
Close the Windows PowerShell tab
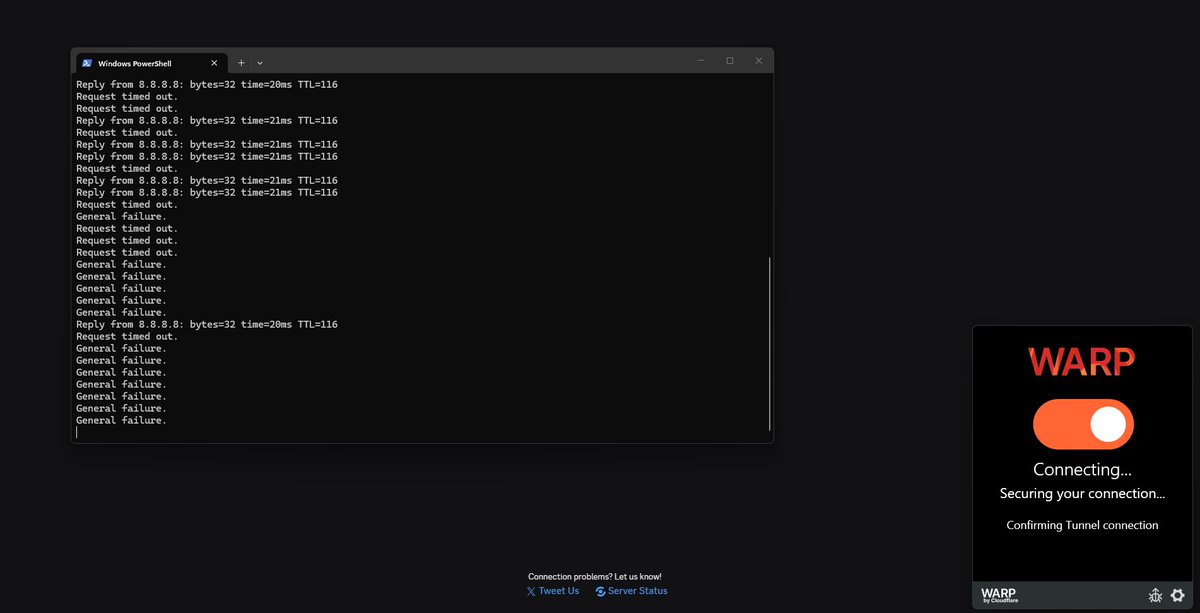click(x=214, y=63)
